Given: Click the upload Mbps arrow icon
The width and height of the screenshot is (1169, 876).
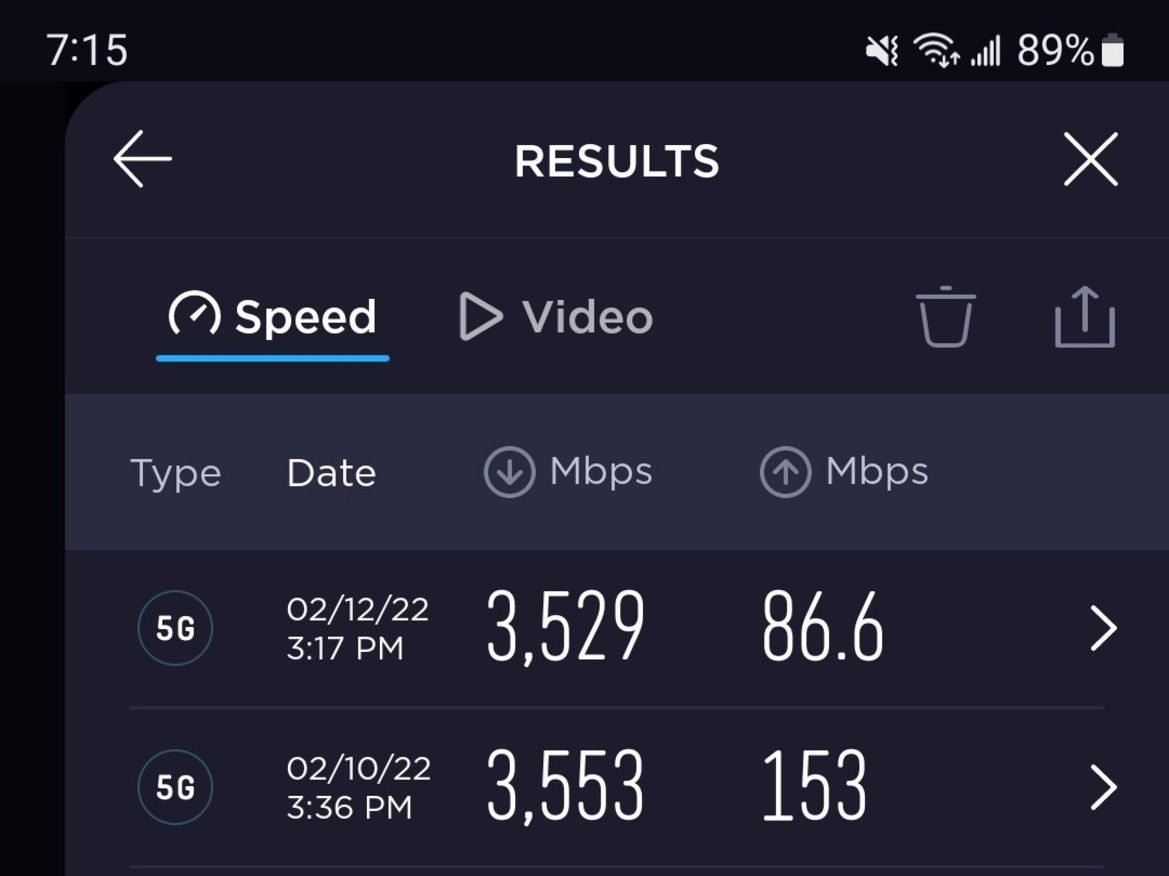Looking at the screenshot, I should pyautogui.click(x=785, y=472).
